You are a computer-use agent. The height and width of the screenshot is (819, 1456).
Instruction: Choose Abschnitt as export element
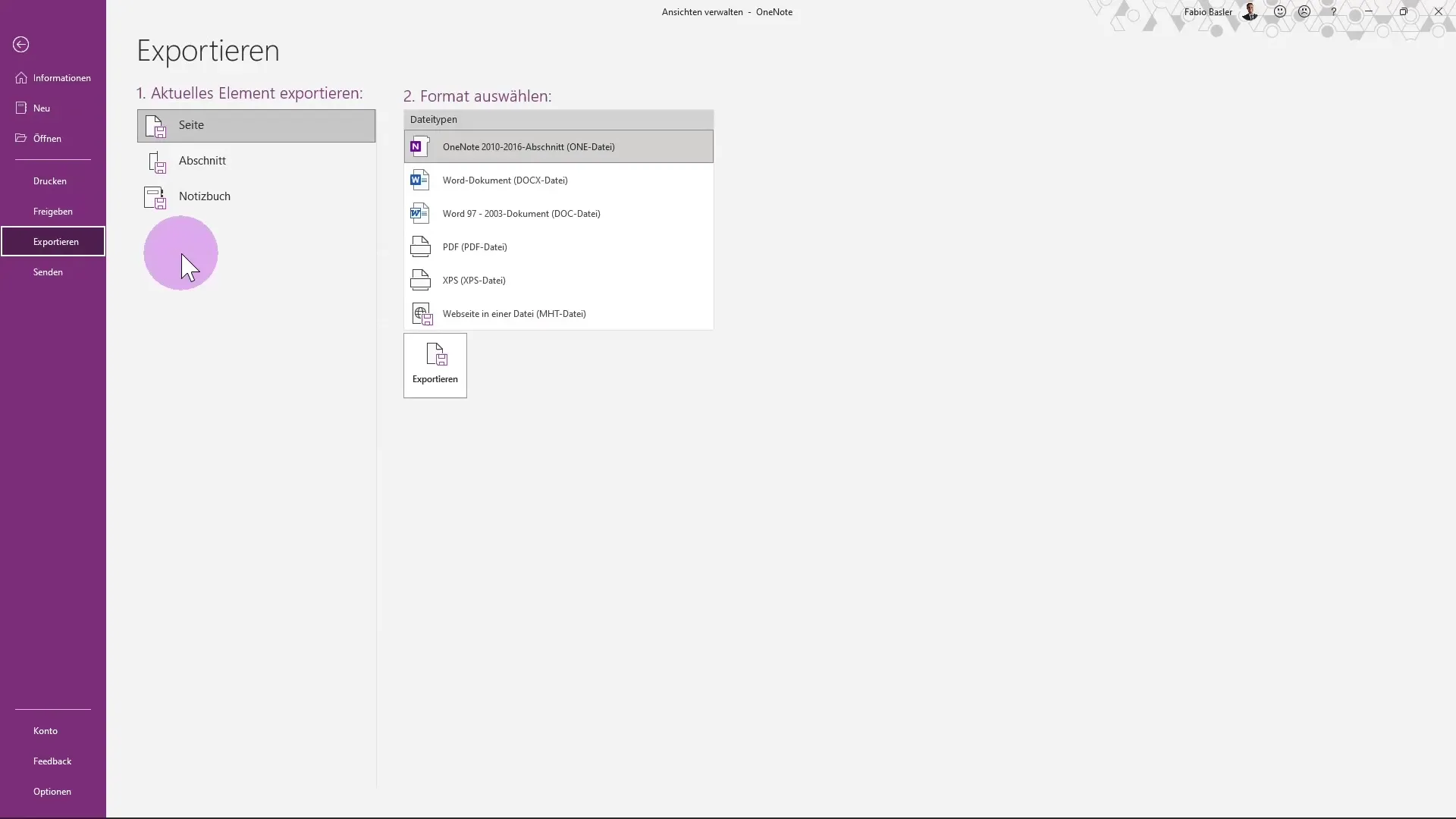point(256,161)
